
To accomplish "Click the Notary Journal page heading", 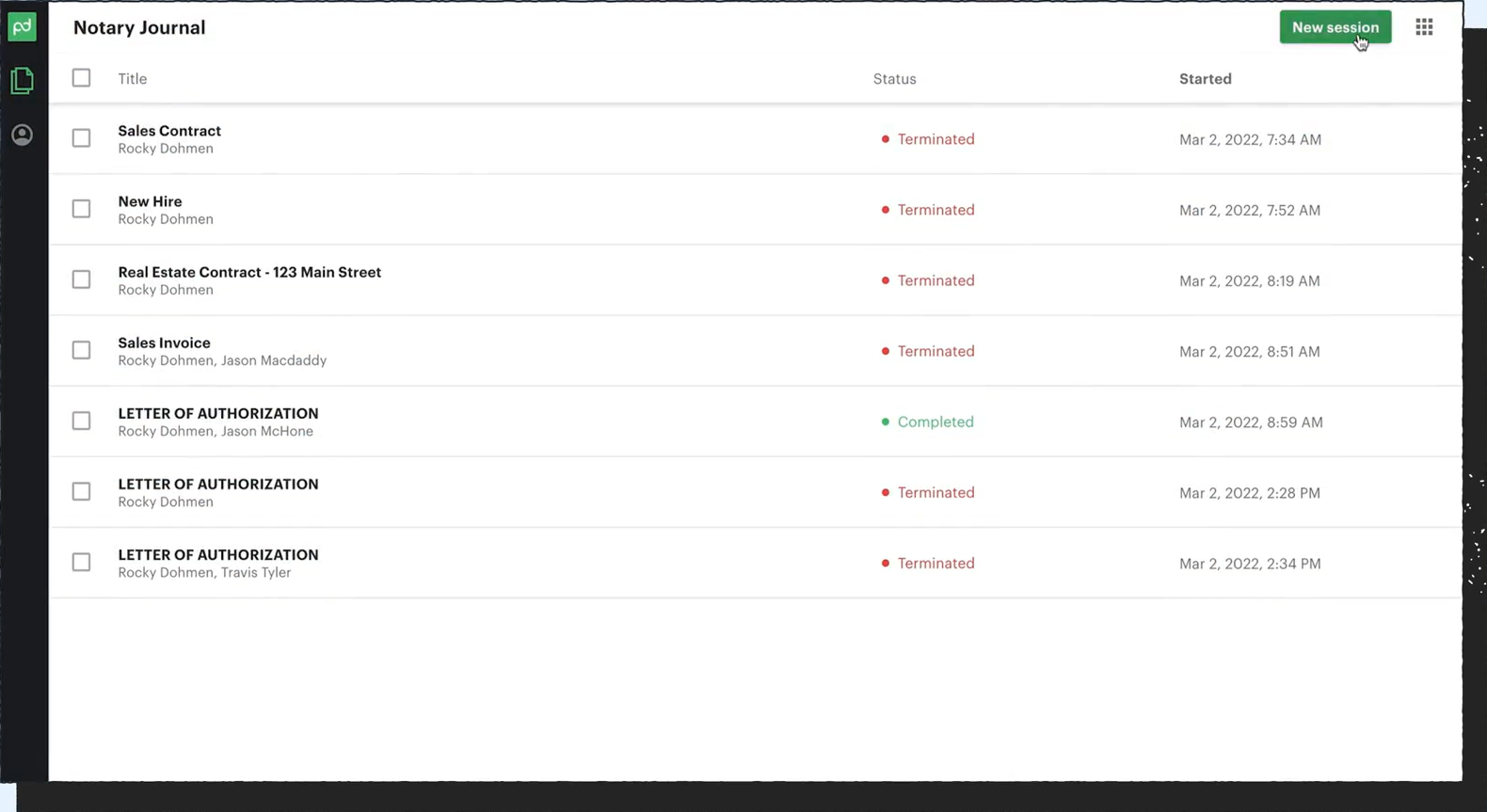I will tap(139, 27).
